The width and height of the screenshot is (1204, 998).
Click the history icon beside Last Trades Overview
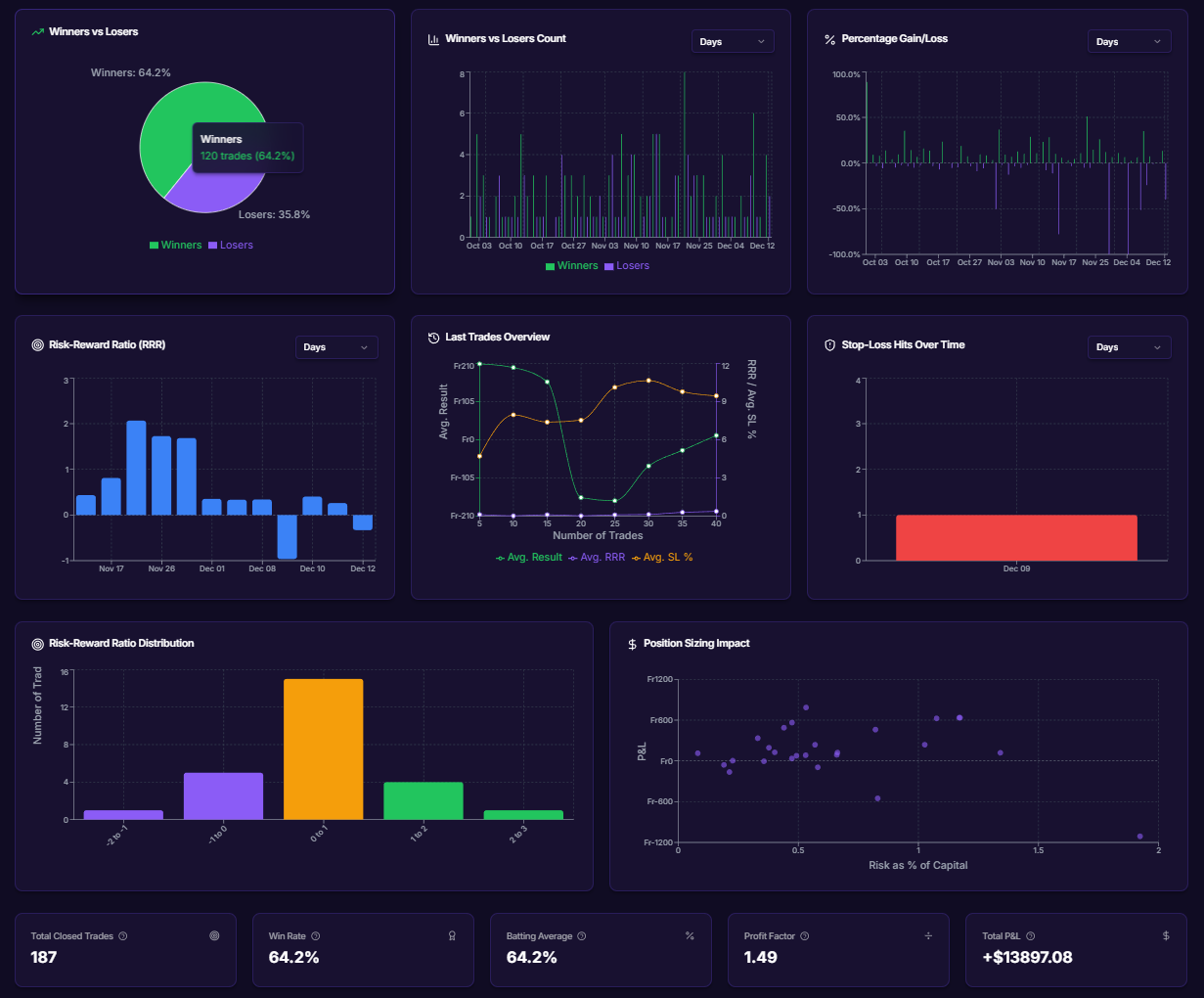click(x=433, y=338)
